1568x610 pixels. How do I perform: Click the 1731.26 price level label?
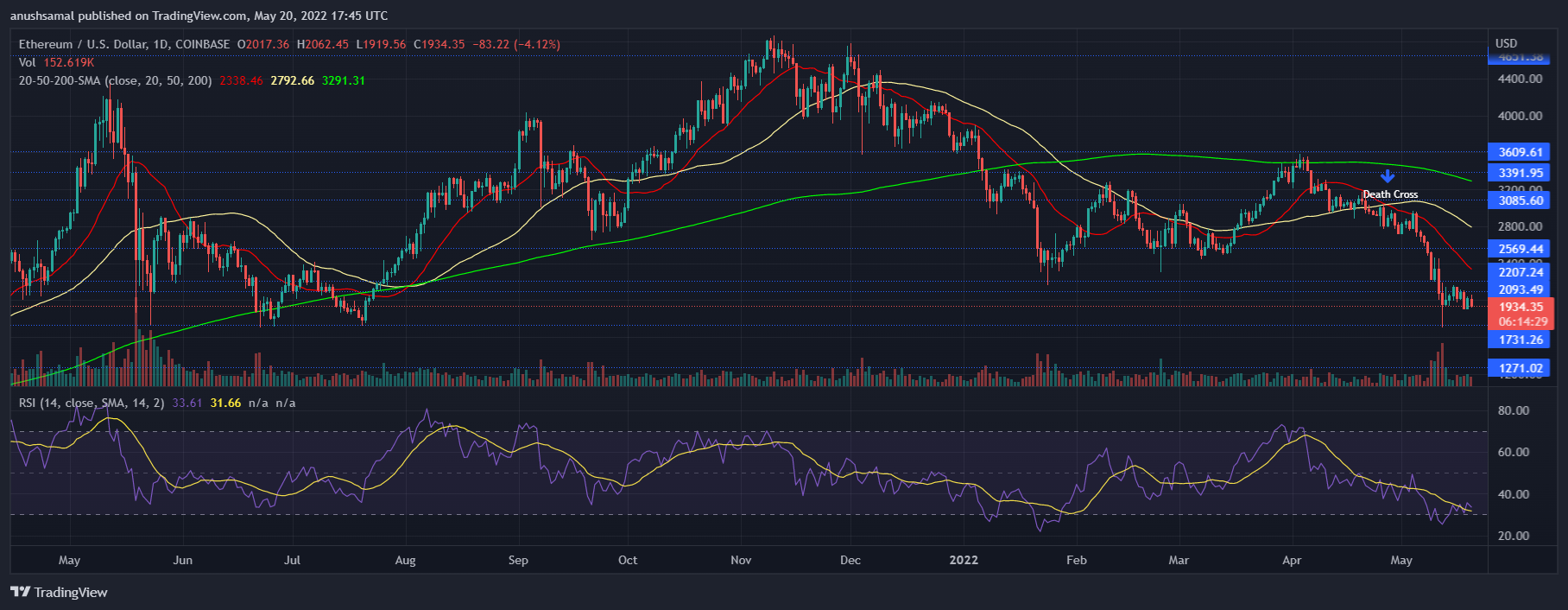[x=1519, y=340]
